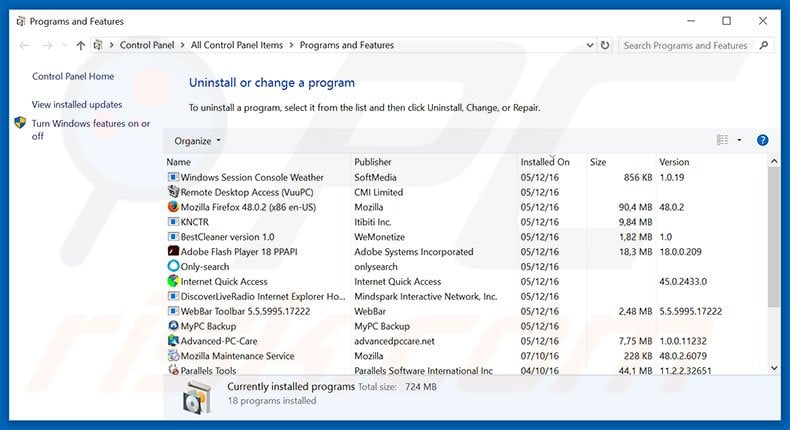Image resolution: width=790 pixels, height=430 pixels.
Task: Click the change view icon
Action: tap(722, 140)
